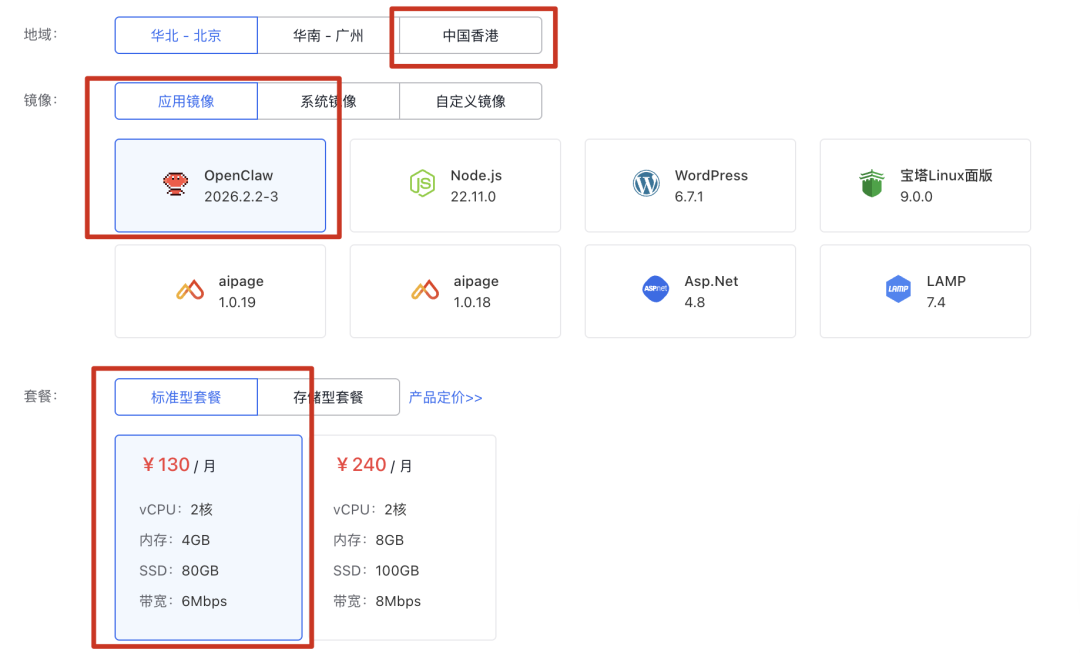
Task: Switch region to 中国香港
Action: (470, 35)
